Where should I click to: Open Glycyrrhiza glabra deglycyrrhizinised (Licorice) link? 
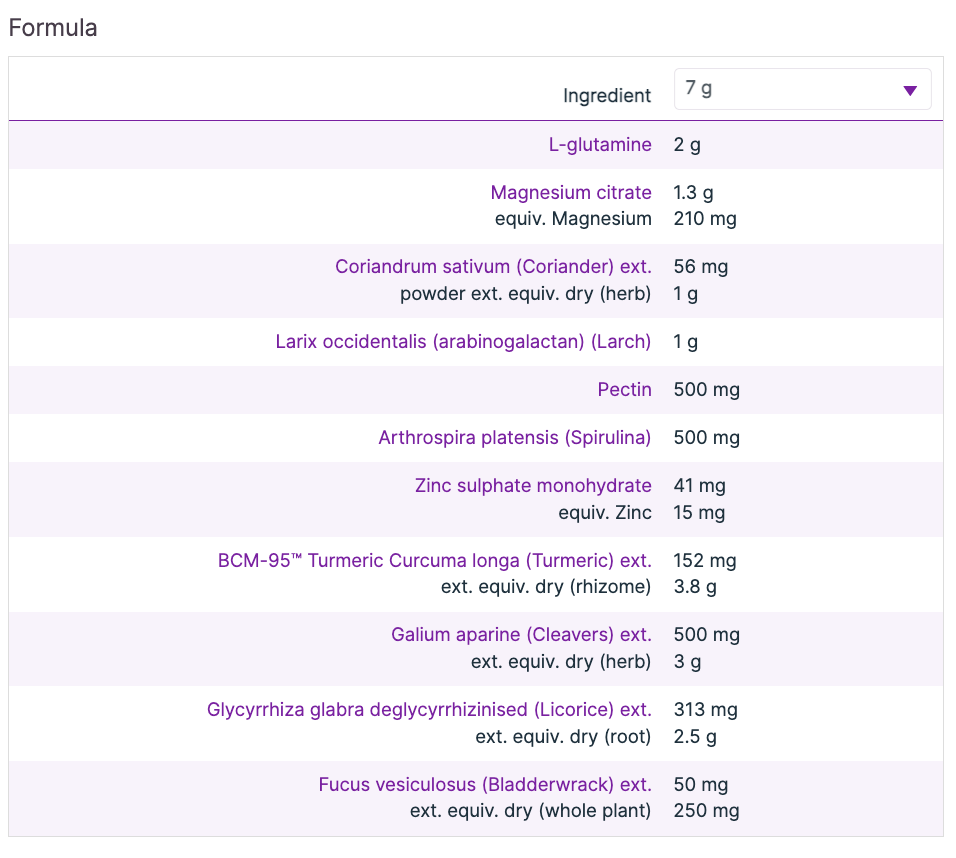point(429,710)
